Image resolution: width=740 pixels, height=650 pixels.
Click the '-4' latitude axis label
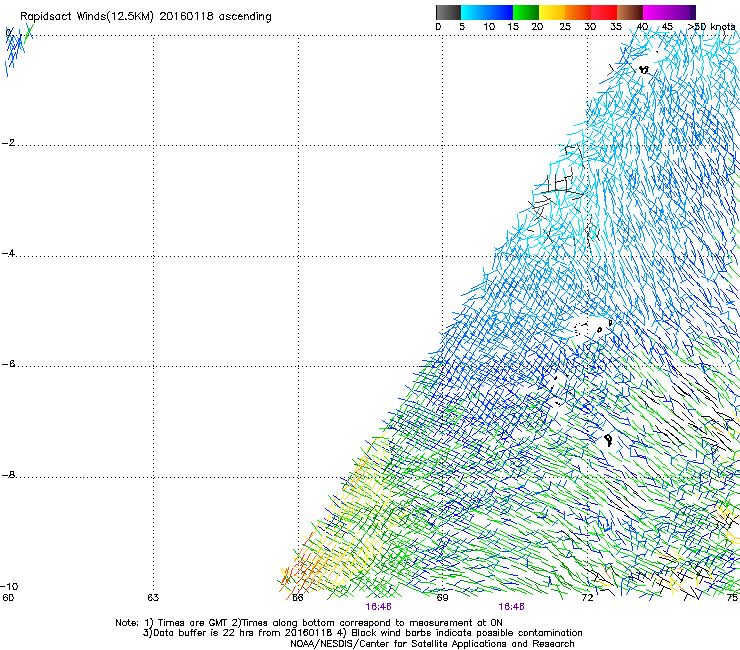(x=8, y=253)
